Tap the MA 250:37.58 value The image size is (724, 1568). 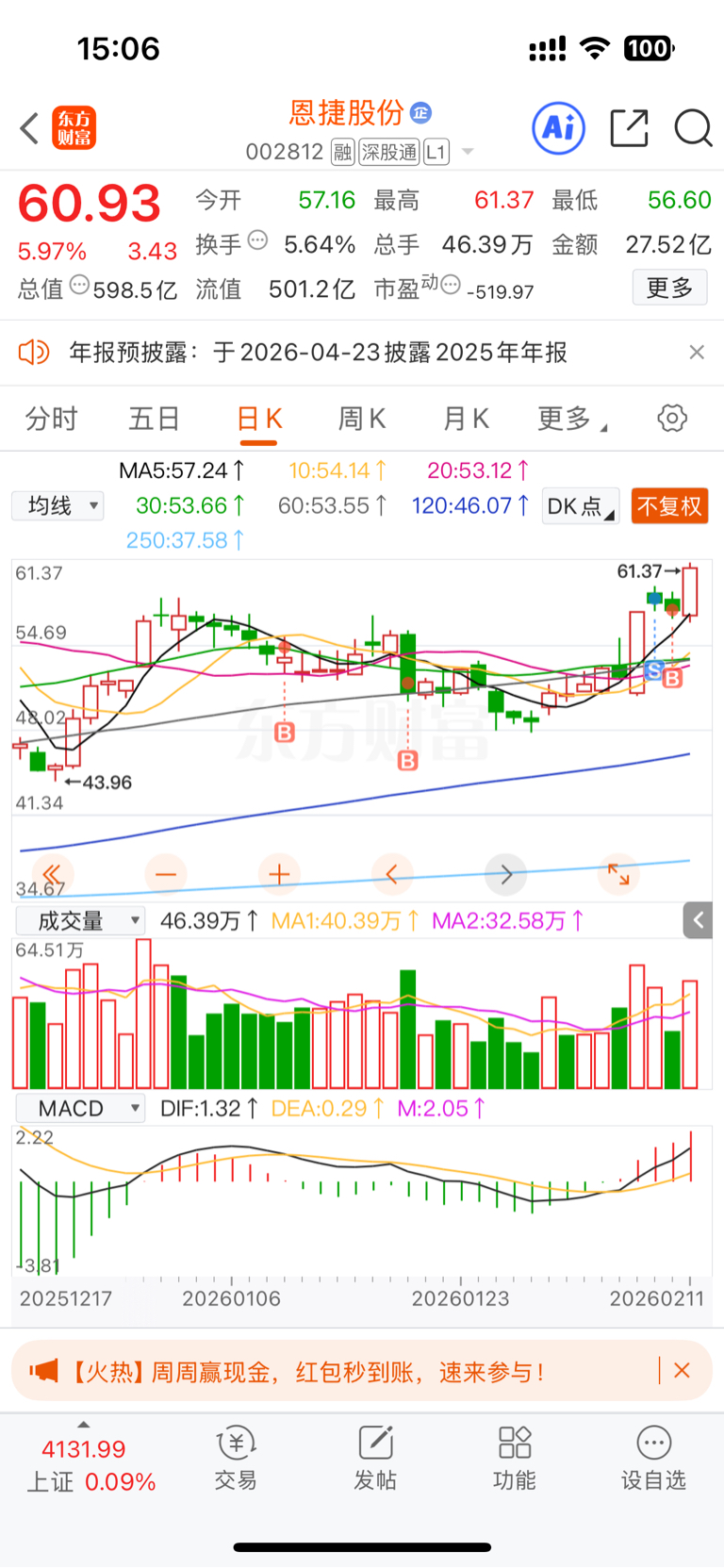click(185, 540)
